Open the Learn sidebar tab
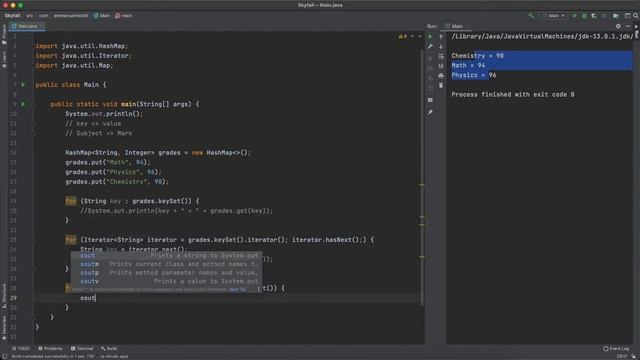 [x=4, y=59]
